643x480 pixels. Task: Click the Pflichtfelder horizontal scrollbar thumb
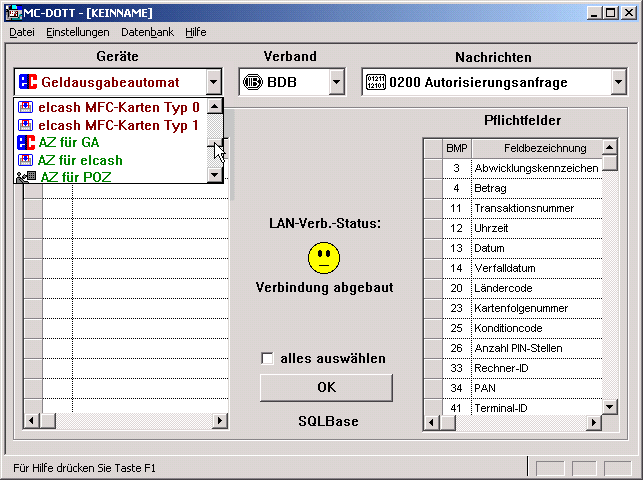(x=447, y=422)
